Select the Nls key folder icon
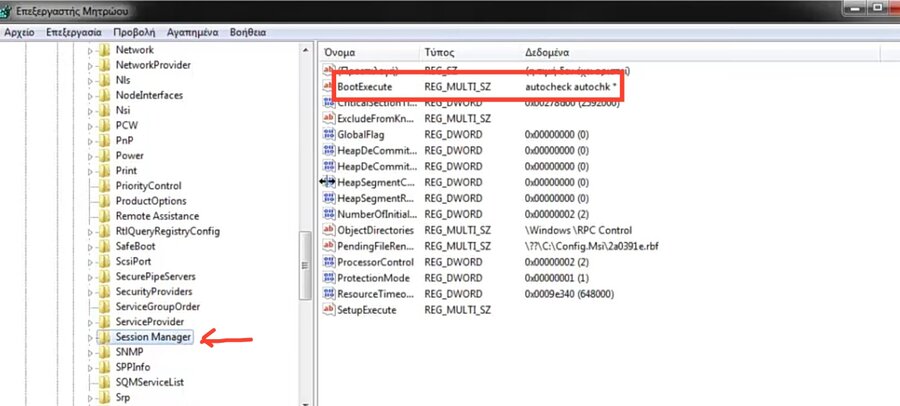This screenshot has height=406, width=900. point(104,80)
